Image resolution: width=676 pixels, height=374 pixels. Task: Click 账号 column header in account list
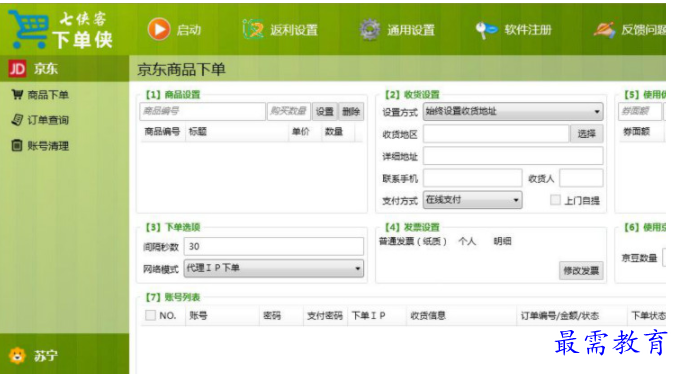[198, 315]
